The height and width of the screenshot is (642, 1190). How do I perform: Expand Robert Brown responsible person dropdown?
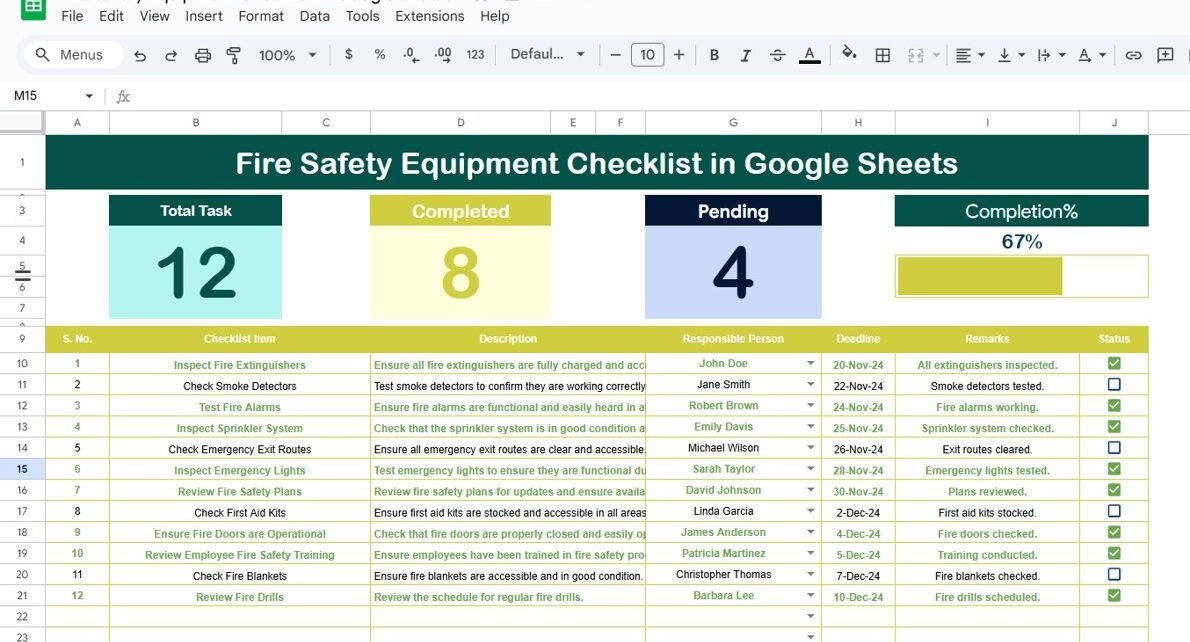tap(811, 406)
